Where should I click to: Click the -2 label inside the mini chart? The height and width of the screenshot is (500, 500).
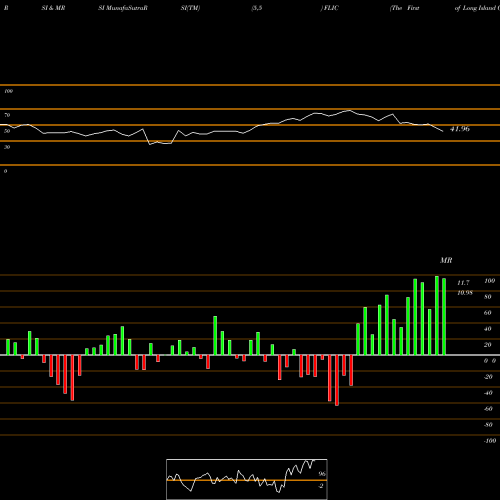pos(320,486)
